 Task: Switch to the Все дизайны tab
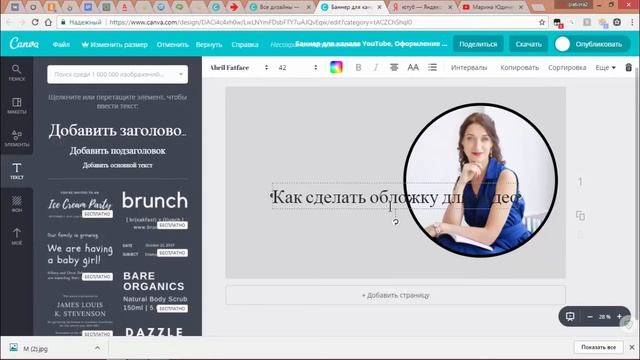(280, 7)
